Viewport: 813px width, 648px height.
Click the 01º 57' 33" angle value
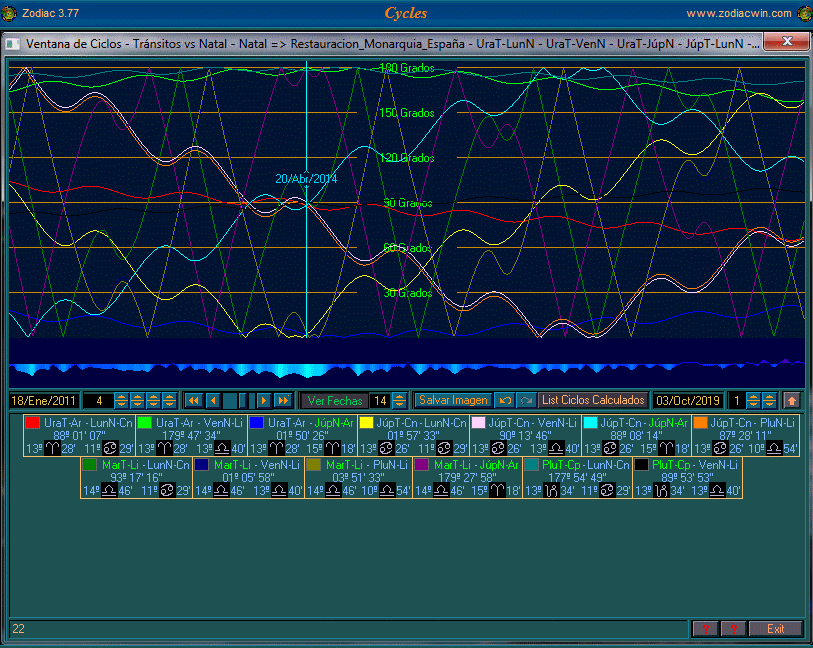click(x=413, y=435)
